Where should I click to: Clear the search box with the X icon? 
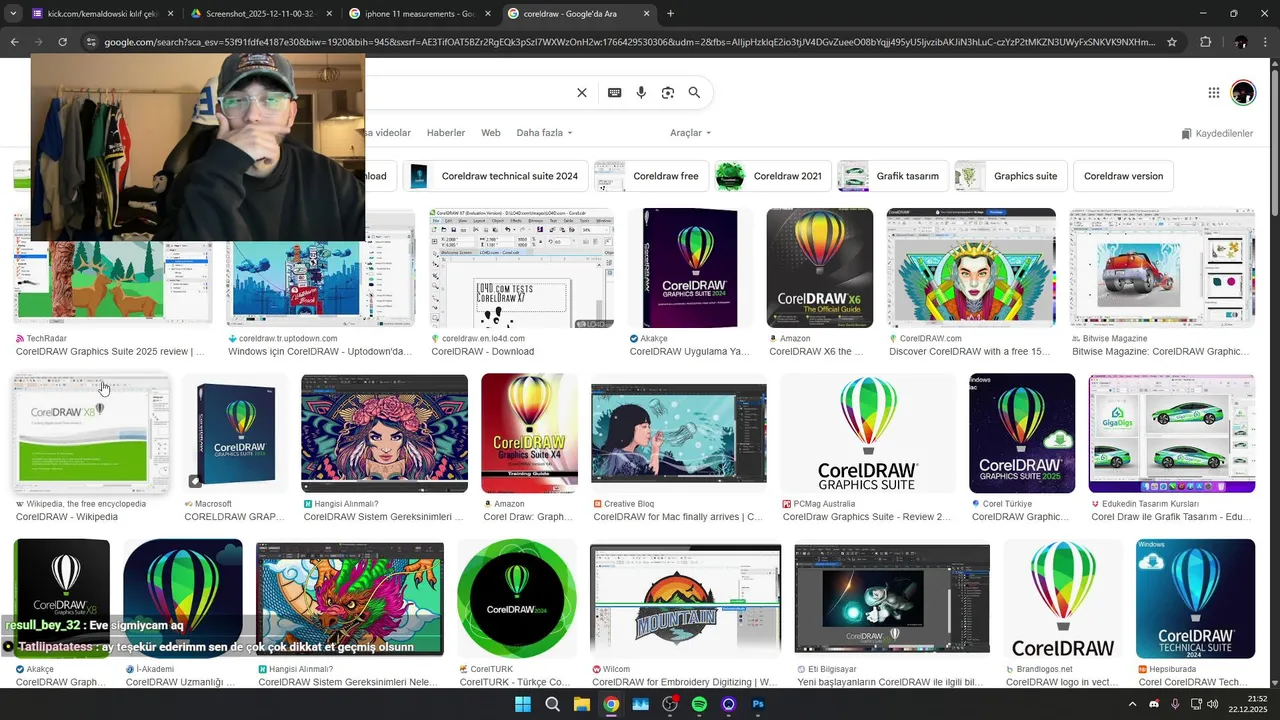point(582,93)
